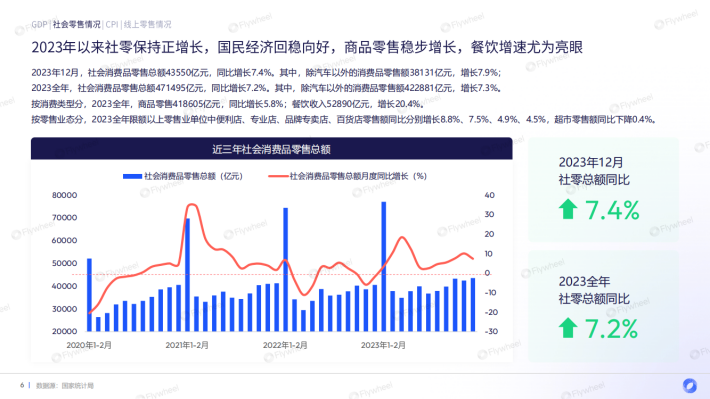
Task: Click the 7.2% full-year growth figure
Action: pyautogui.click(x=611, y=329)
